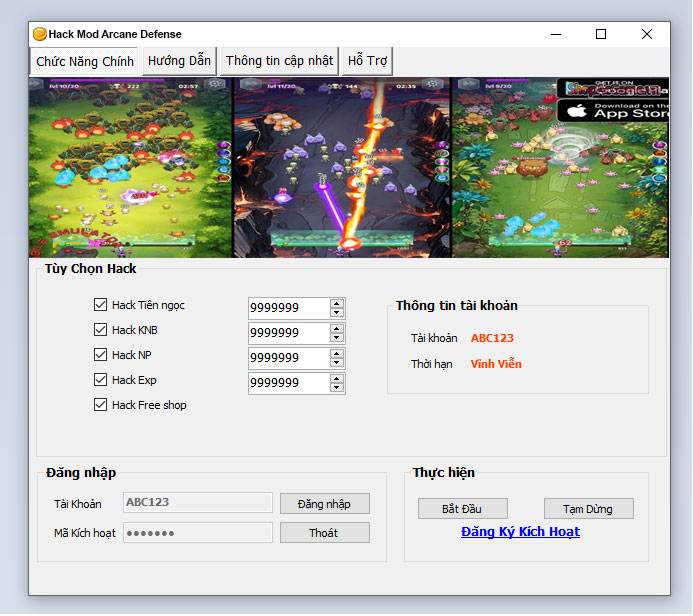Pause with the Tạm Dừng button

pyautogui.click(x=588, y=509)
